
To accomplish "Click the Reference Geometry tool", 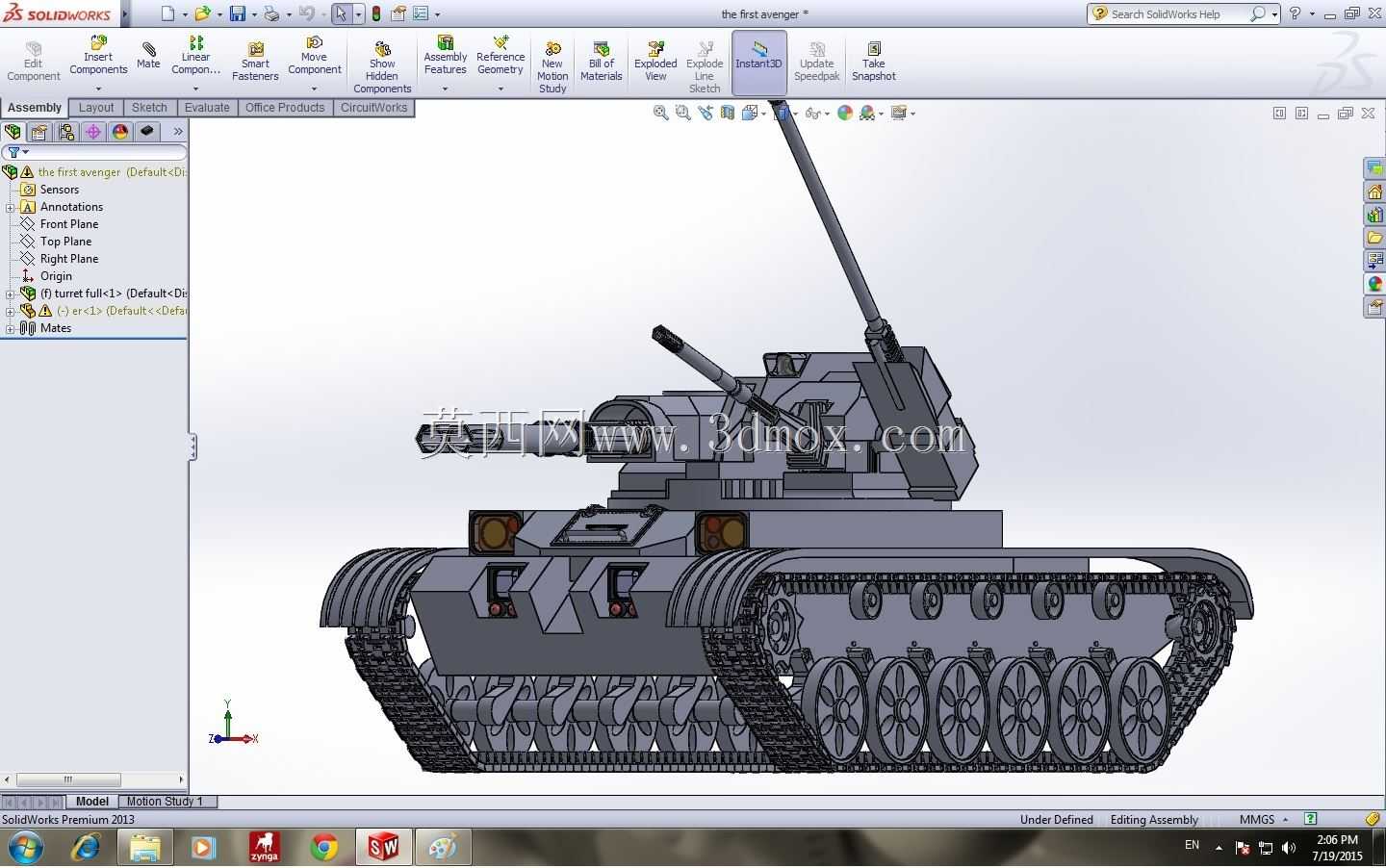I will 500,56.
